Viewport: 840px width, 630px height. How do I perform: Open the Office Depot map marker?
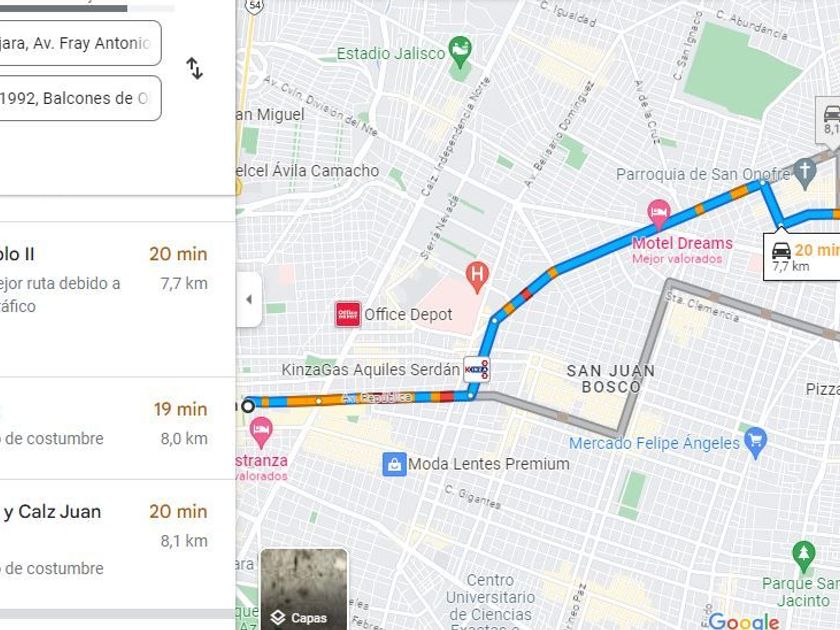(348, 314)
